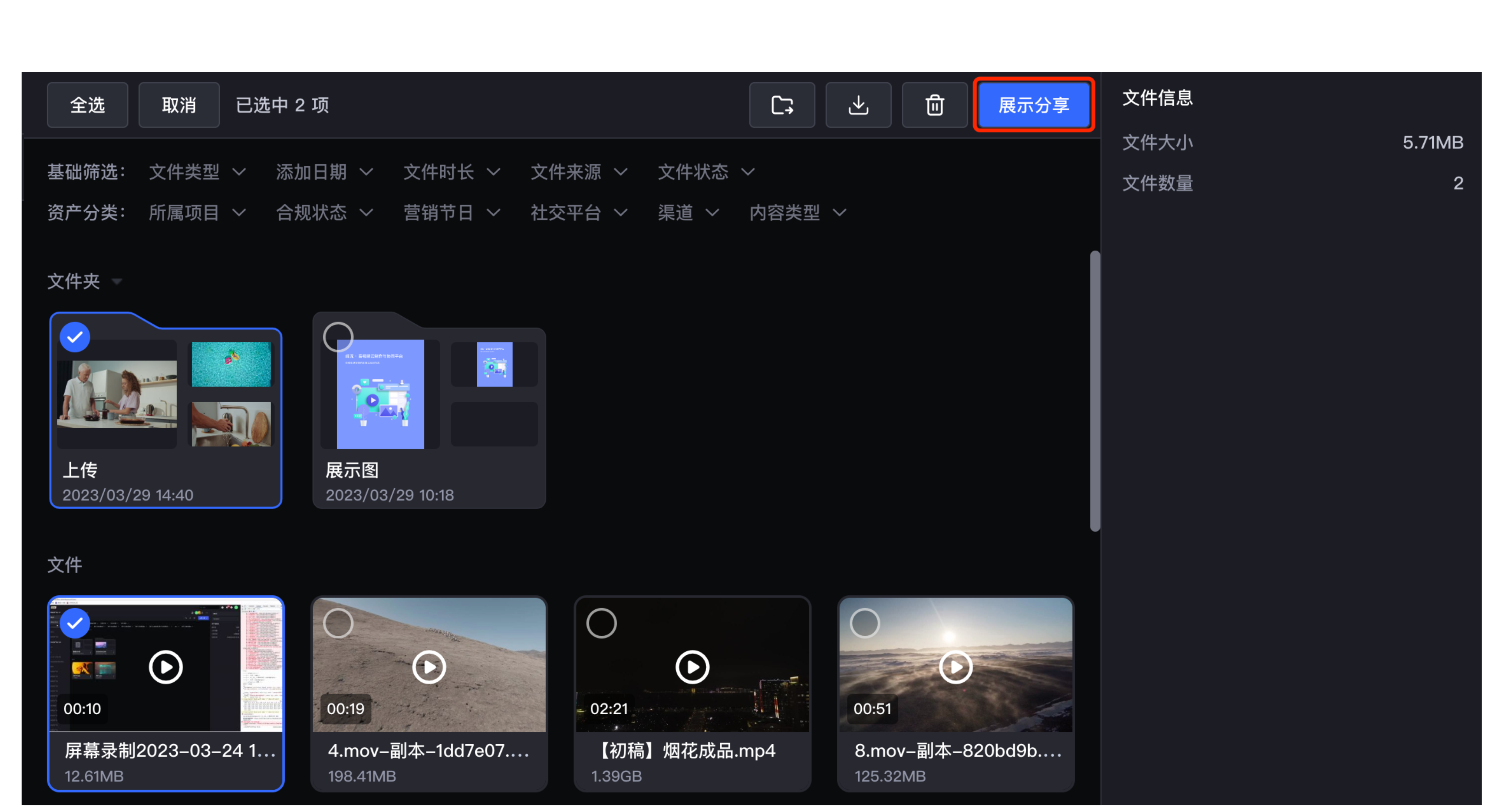
Task: Click file name 屏幕录制2023-03-24
Action: (170, 750)
